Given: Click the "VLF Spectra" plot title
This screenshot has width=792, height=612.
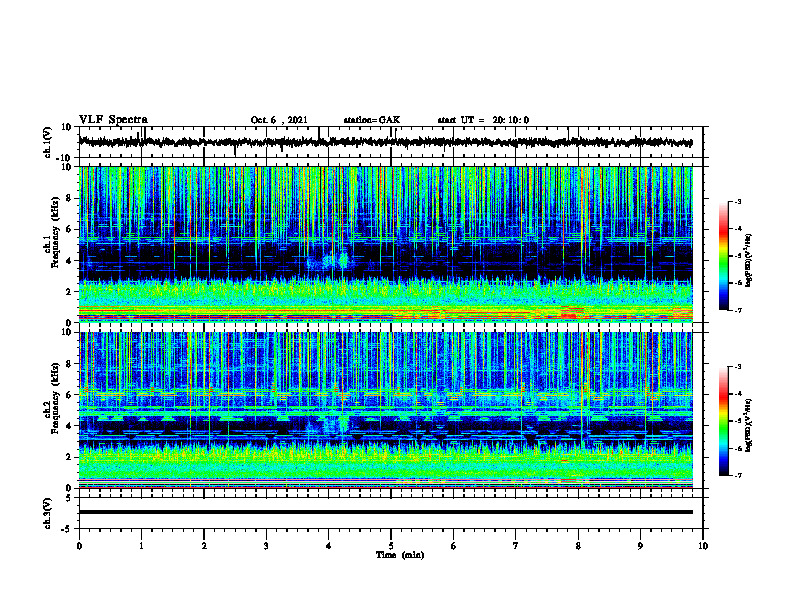Looking at the screenshot, I should click(x=113, y=120).
